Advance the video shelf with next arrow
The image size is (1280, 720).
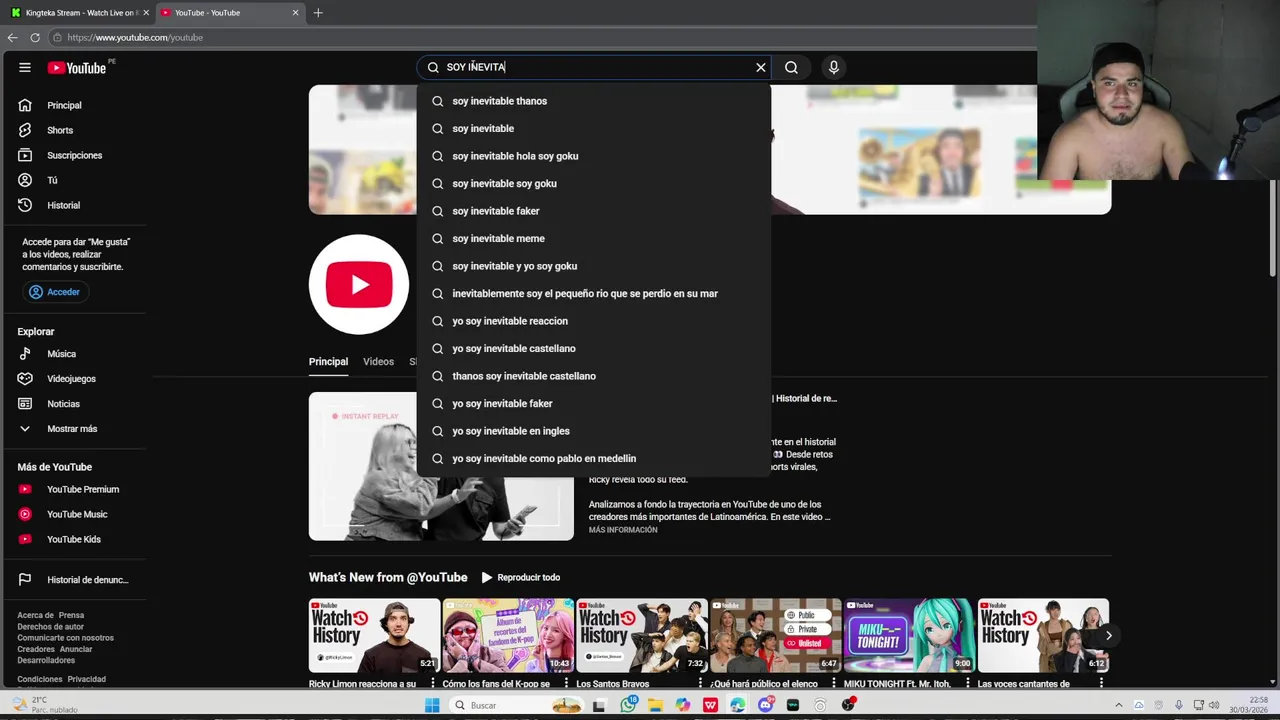click(1108, 636)
